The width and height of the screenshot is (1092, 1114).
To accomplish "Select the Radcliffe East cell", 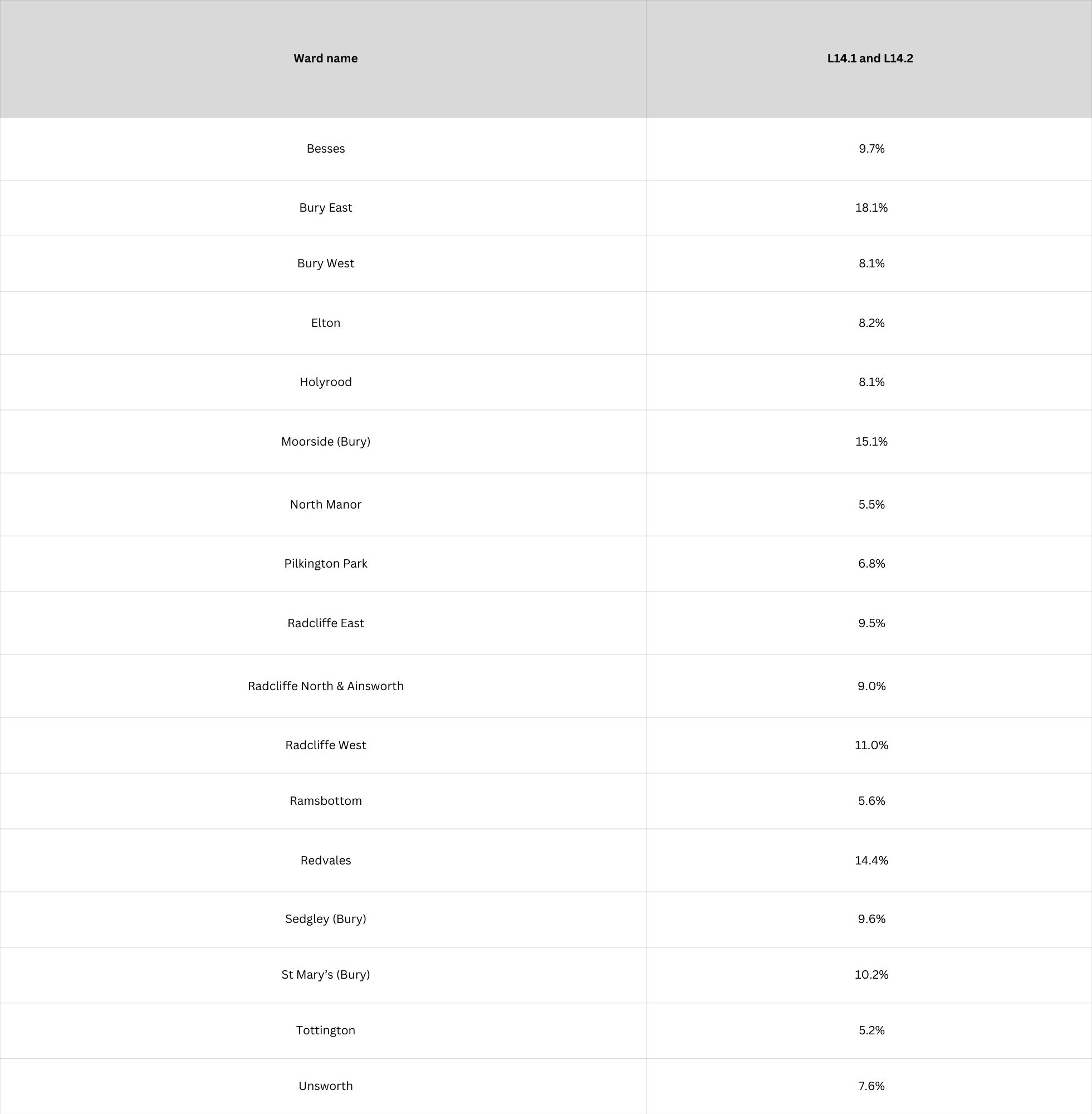I will (325, 623).
